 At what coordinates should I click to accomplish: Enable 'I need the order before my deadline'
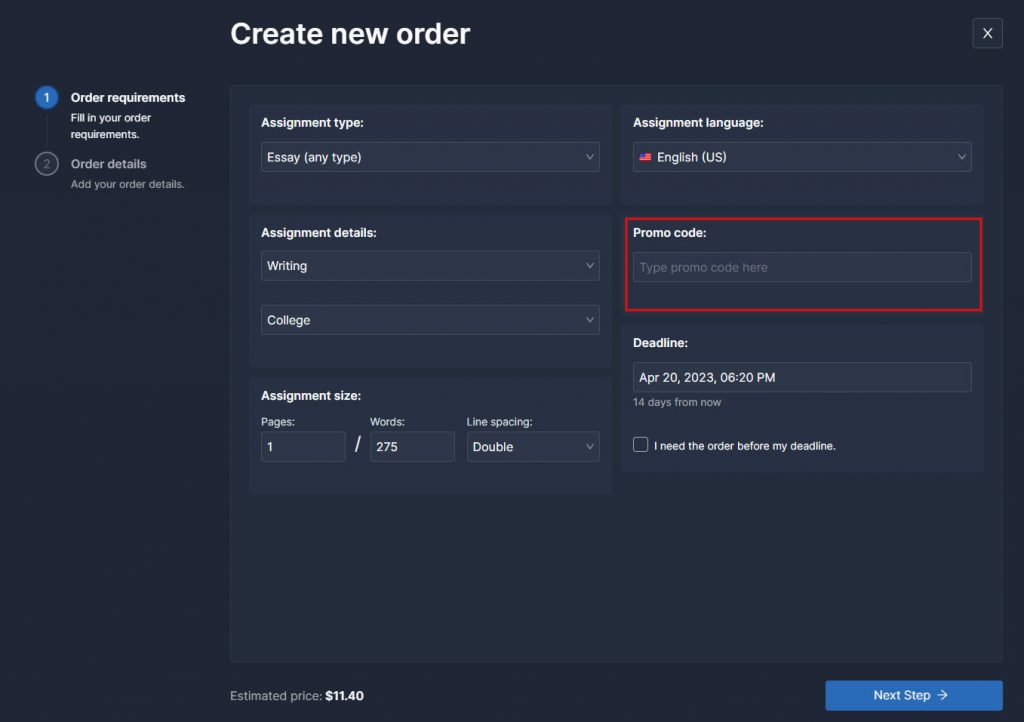click(641, 445)
